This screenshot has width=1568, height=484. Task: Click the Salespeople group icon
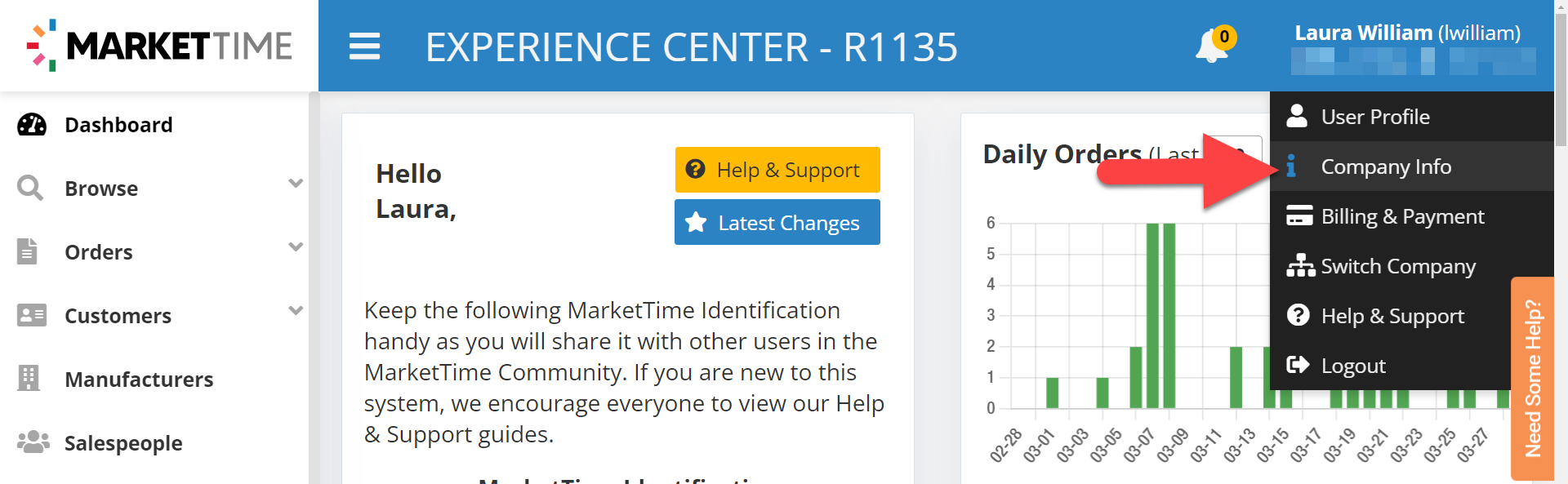(33, 442)
